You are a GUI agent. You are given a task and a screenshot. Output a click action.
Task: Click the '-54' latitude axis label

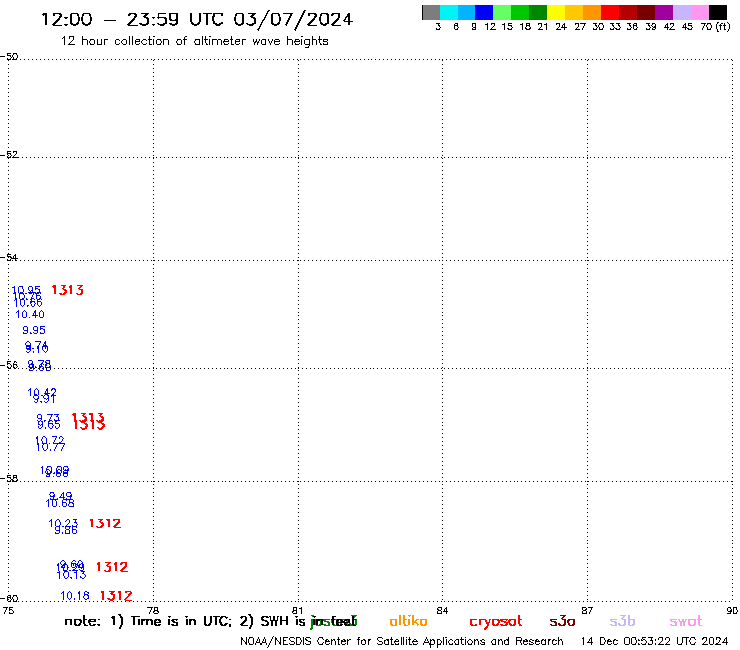coord(9,257)
